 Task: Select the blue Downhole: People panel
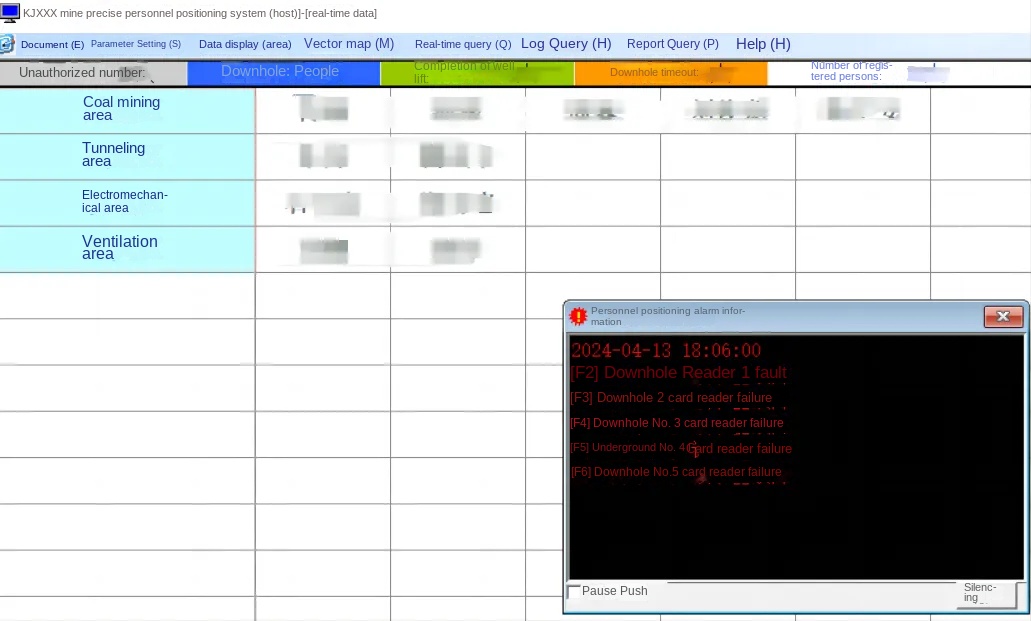(x=284, y=72)
